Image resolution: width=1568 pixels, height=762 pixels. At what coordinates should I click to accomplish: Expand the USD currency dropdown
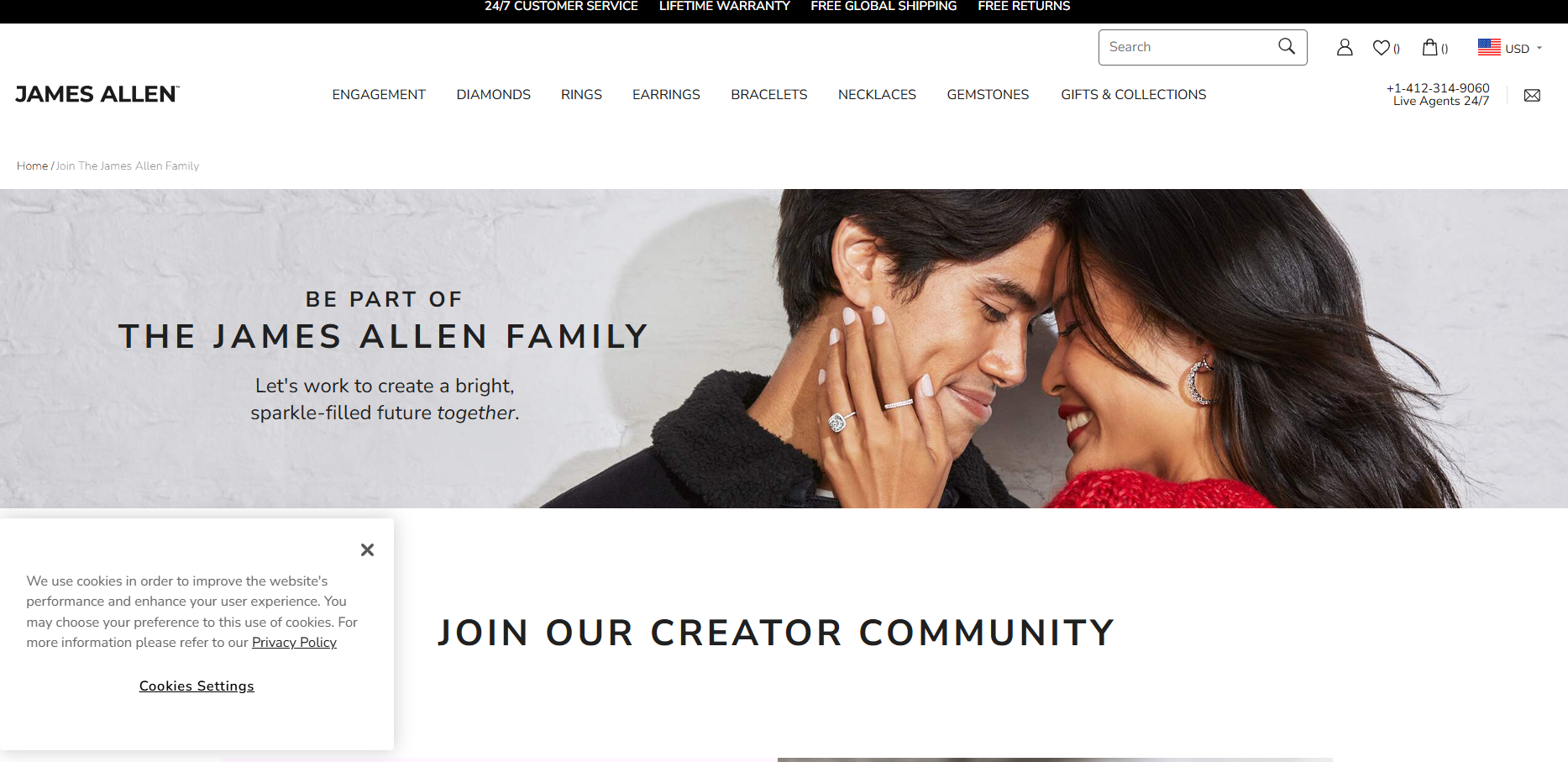[x=1524, y=48]
